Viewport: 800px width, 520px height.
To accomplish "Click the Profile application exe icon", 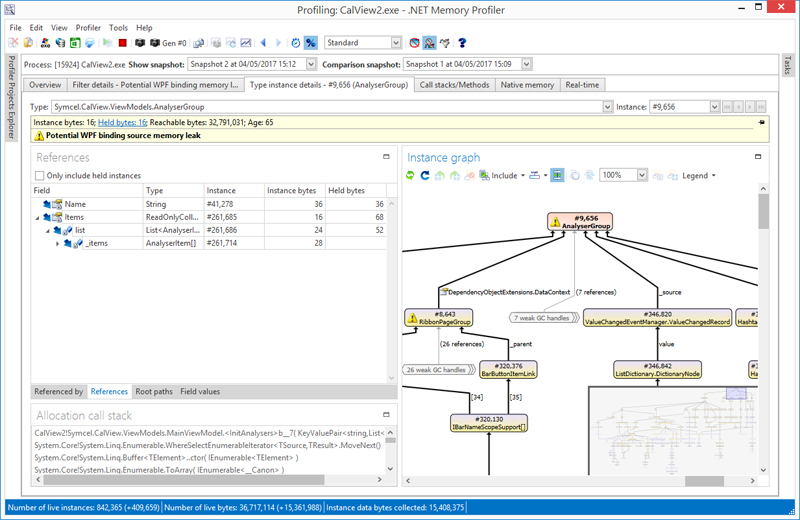I will pyautogui.click(x=45, y=43).
